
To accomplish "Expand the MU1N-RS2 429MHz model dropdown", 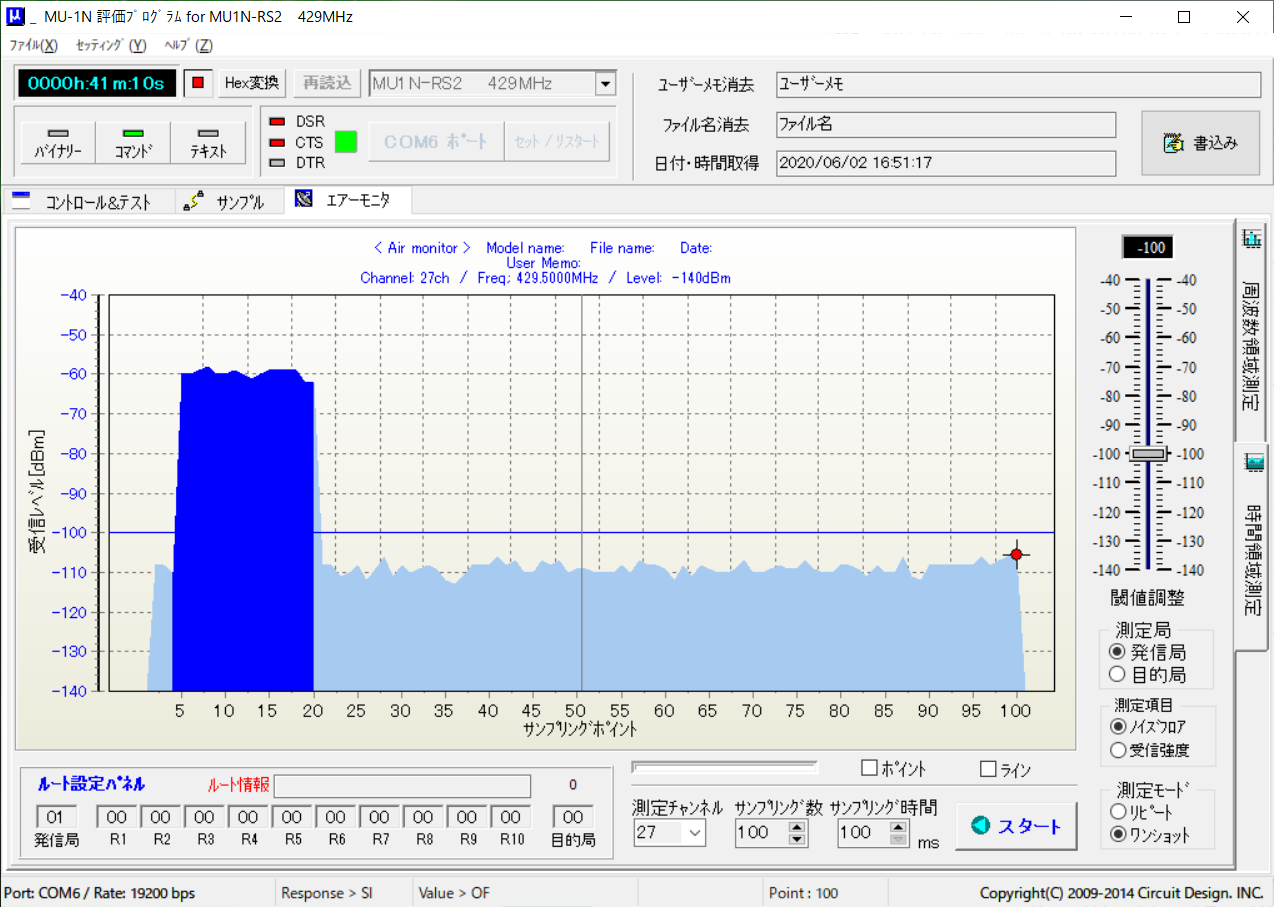I will point(605,84).
